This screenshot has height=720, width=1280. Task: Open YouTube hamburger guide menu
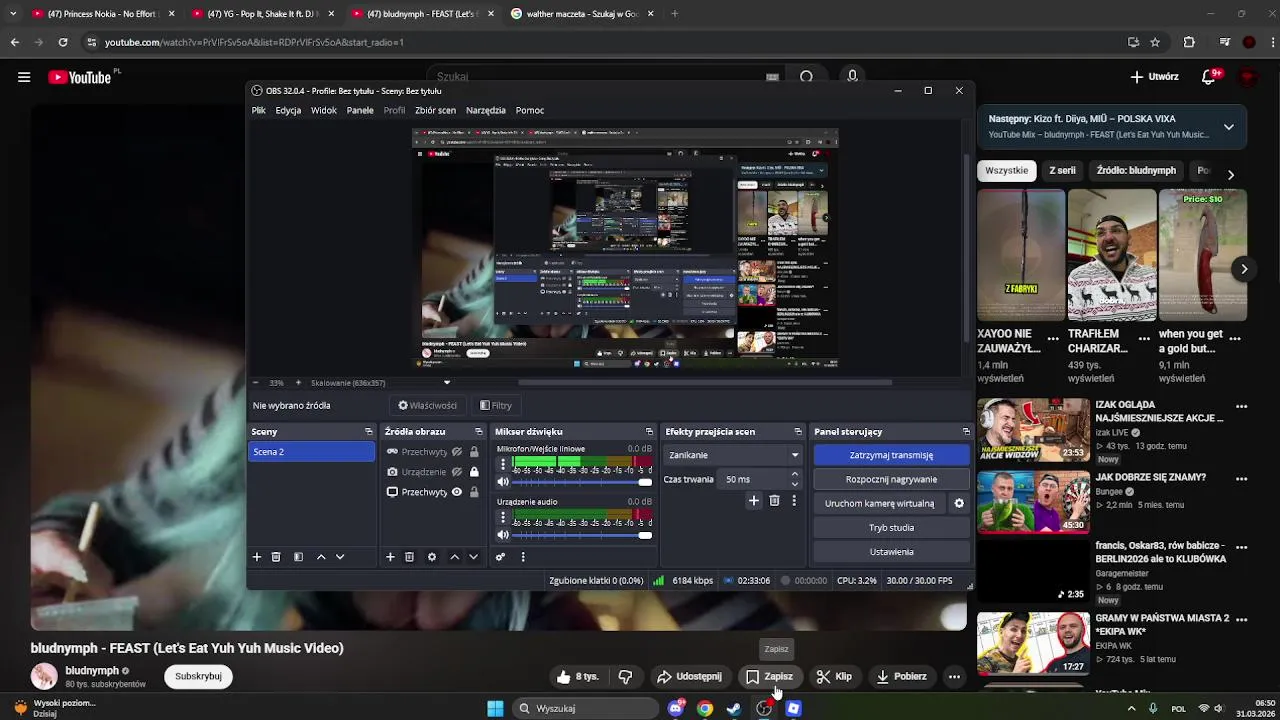click(x=24, y=77)
